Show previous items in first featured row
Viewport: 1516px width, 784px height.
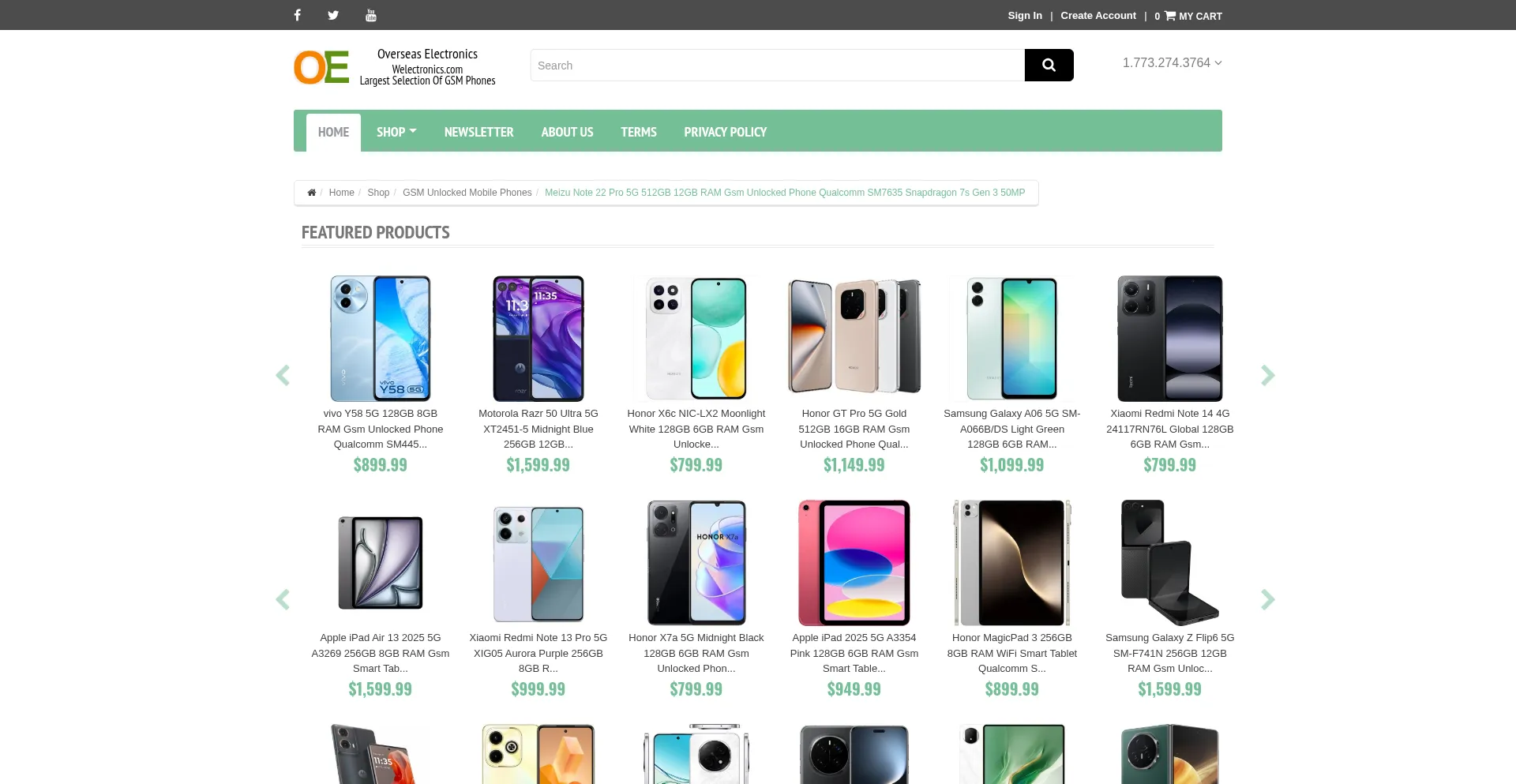(x=283, y=375)
